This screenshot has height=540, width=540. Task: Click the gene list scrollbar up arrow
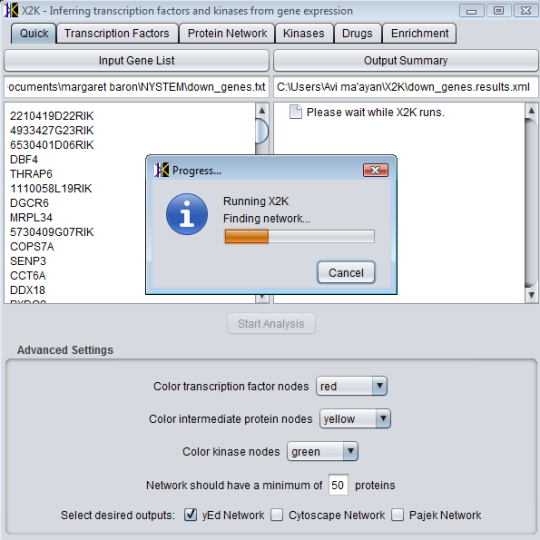point(262,111)
